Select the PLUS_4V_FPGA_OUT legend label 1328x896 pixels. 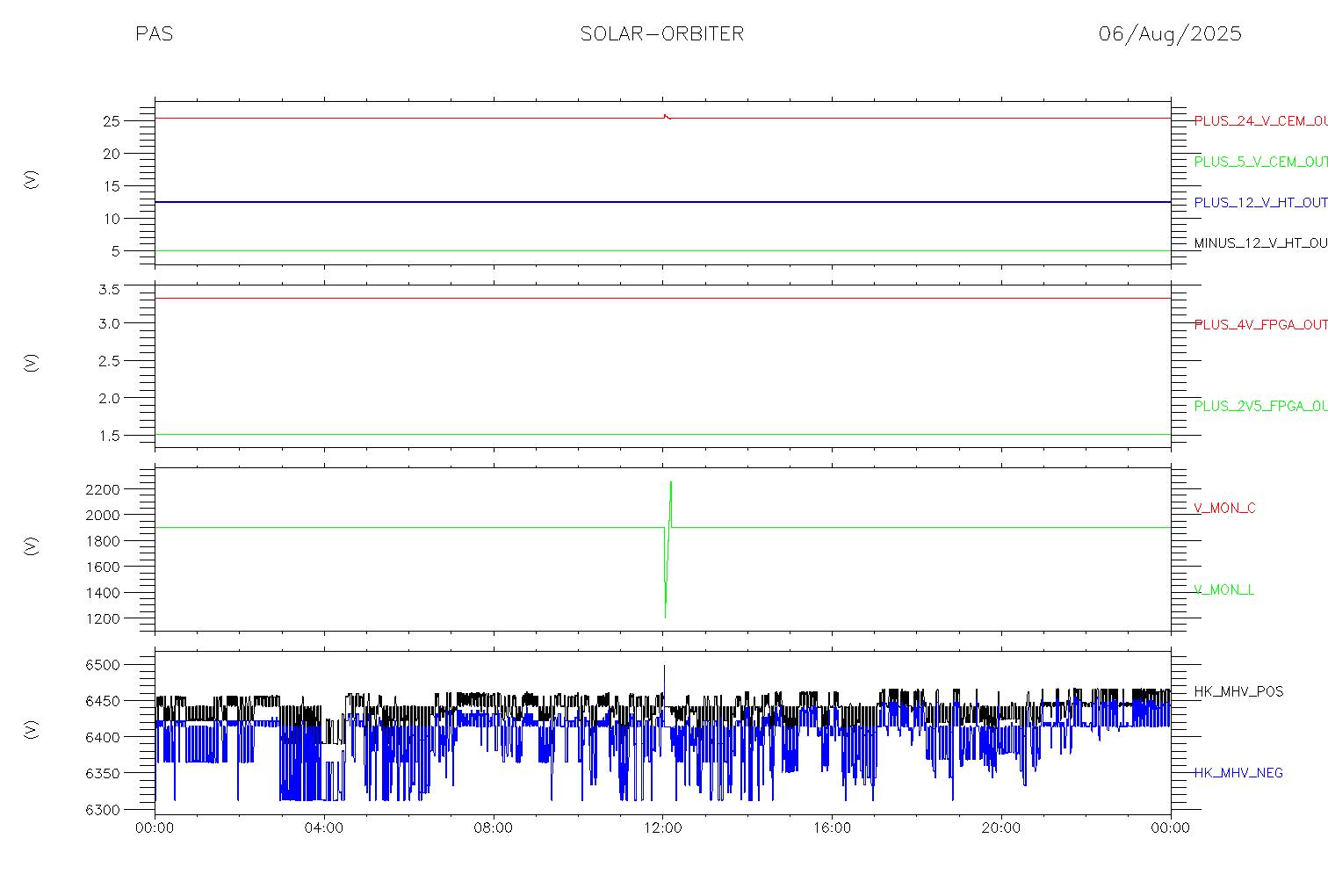1260,325
